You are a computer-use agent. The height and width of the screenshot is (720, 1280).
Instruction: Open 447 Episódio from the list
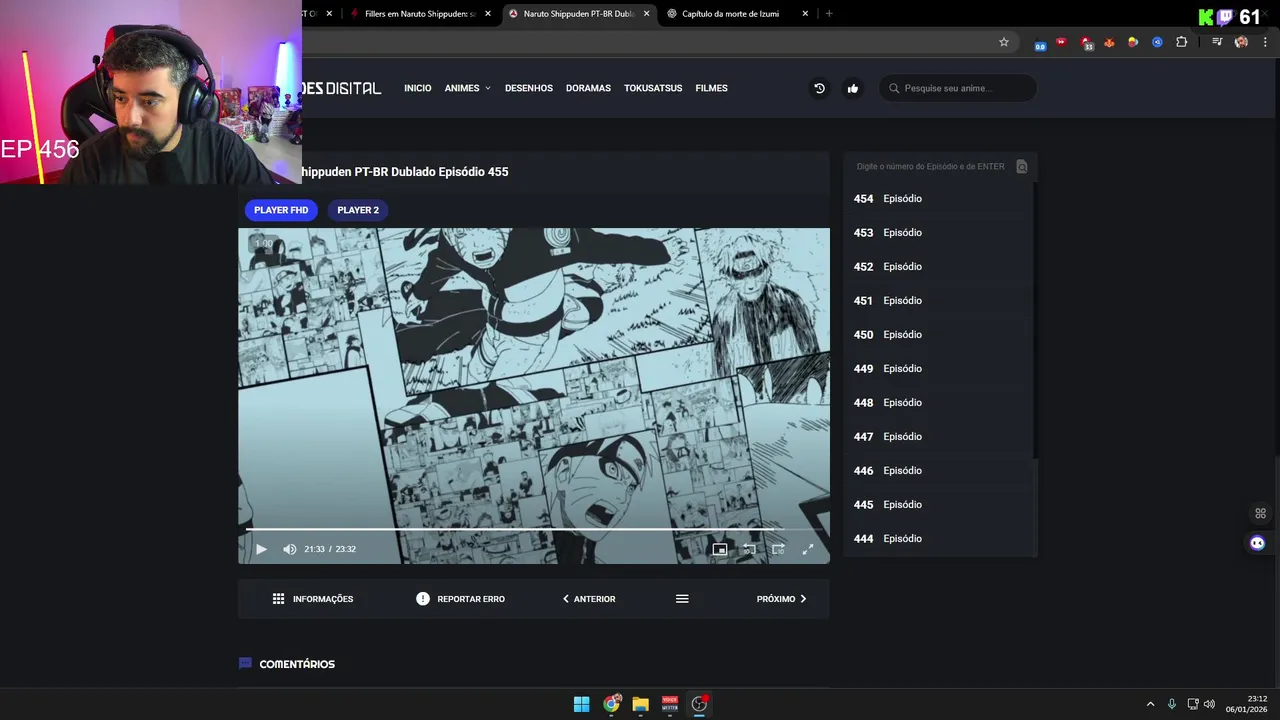click(x=938, y=437)
